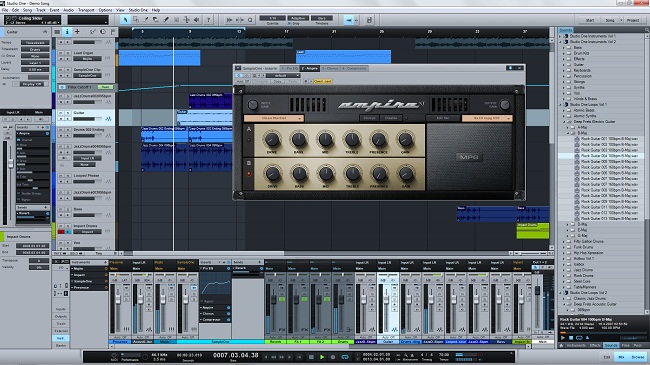Click the Stomps button in Ampire
The image size is (650, 365).
pyautogui.click(x=369, y=118)
